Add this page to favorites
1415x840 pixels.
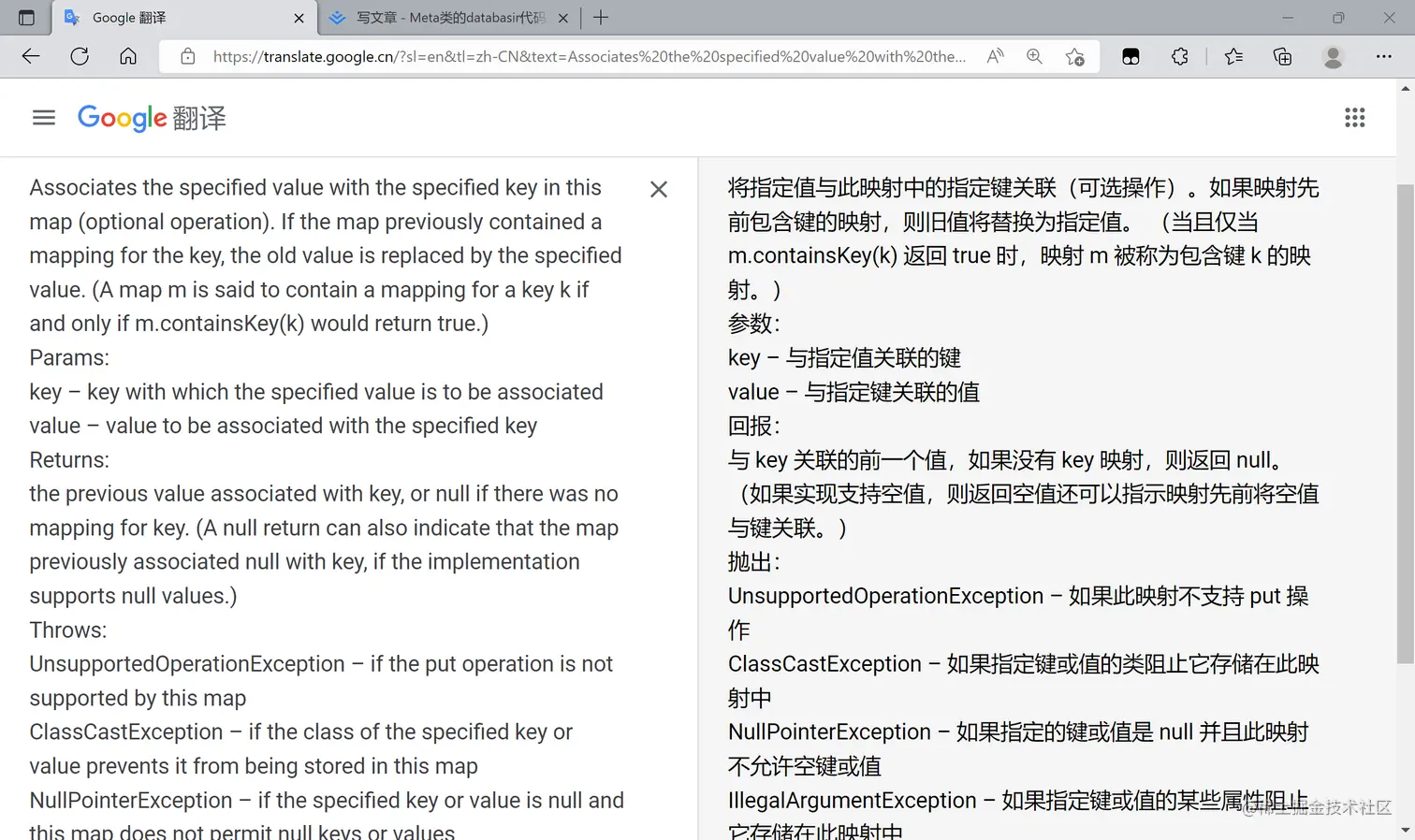coord(1075,56)
